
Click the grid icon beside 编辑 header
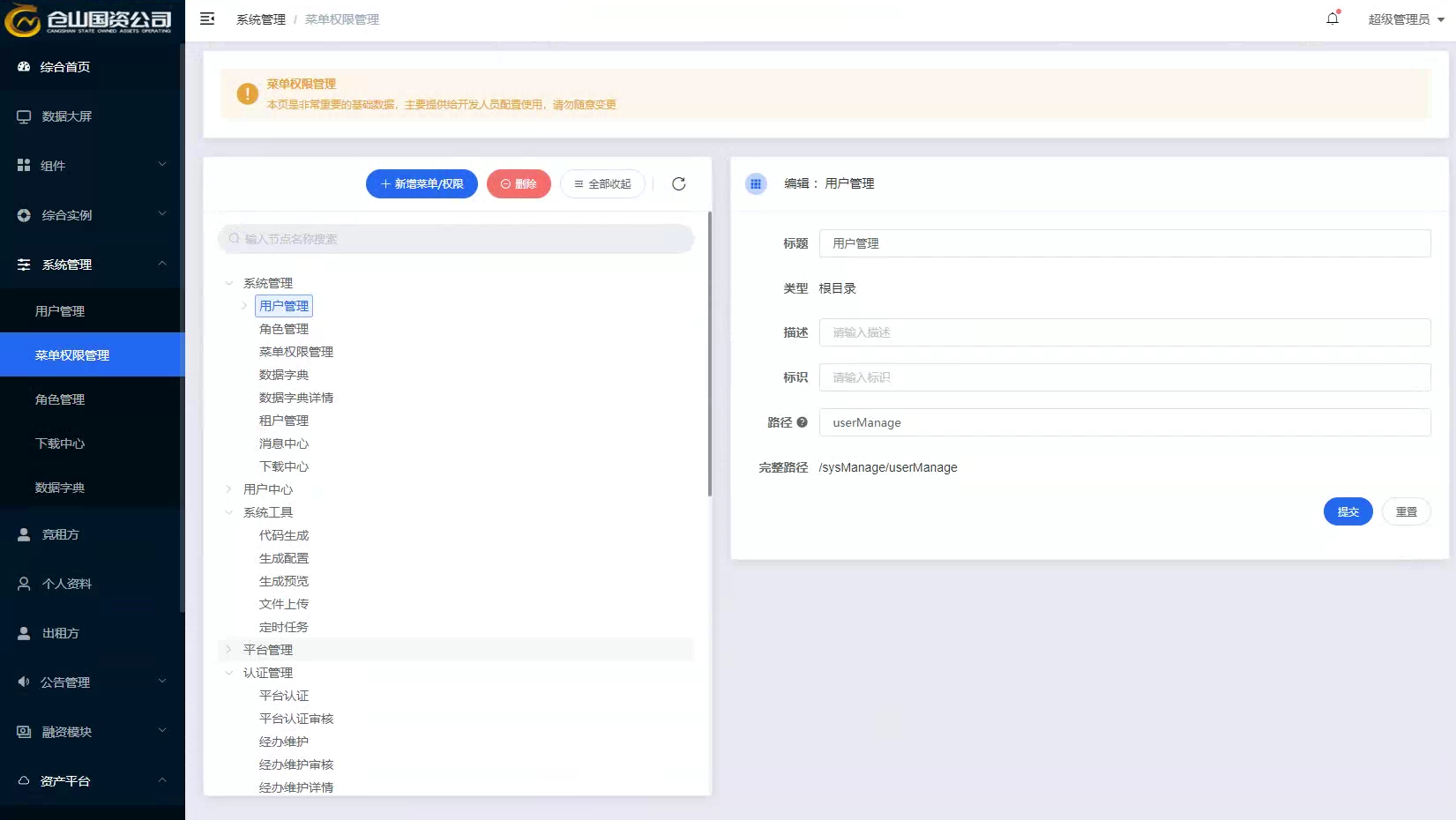point(756,183)
